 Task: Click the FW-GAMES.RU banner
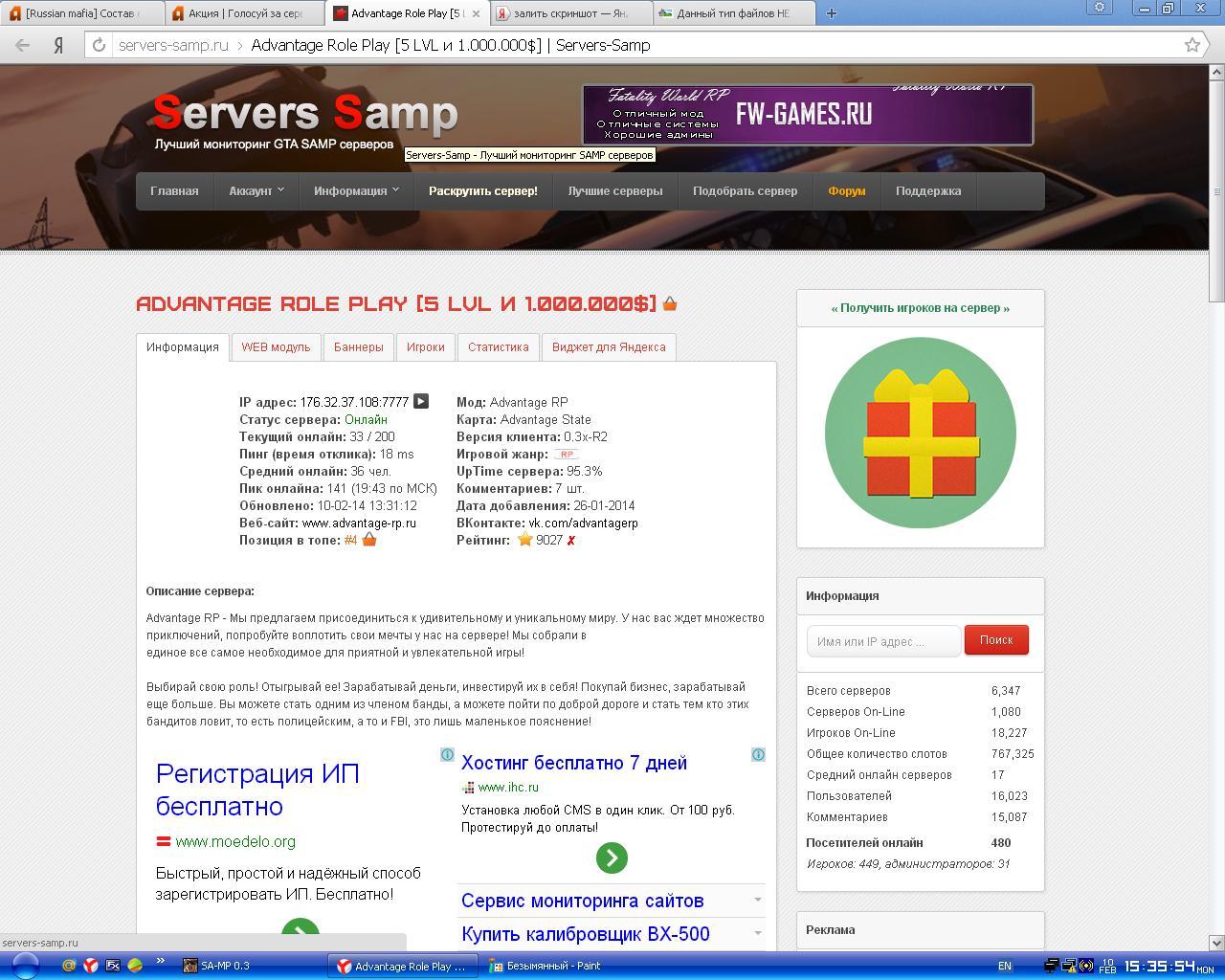coord(808,114)
